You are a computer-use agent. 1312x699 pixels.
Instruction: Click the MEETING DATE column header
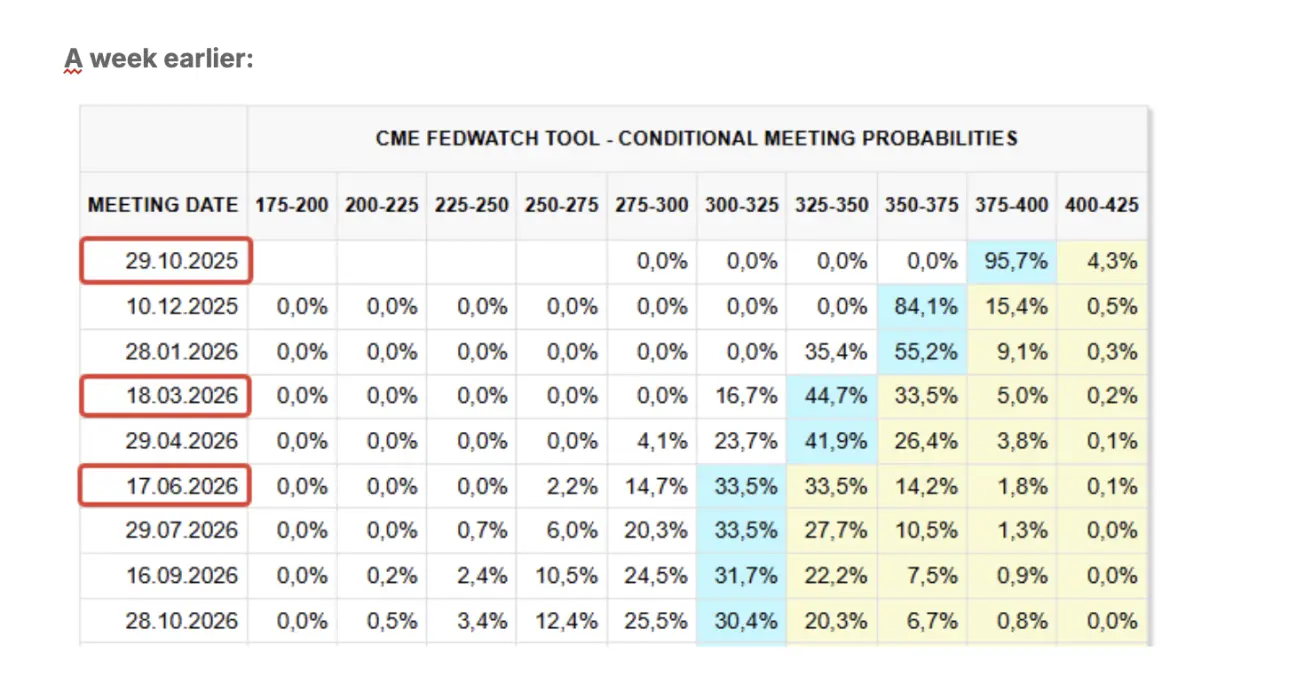pyautogui.click(x=163, y=205)
